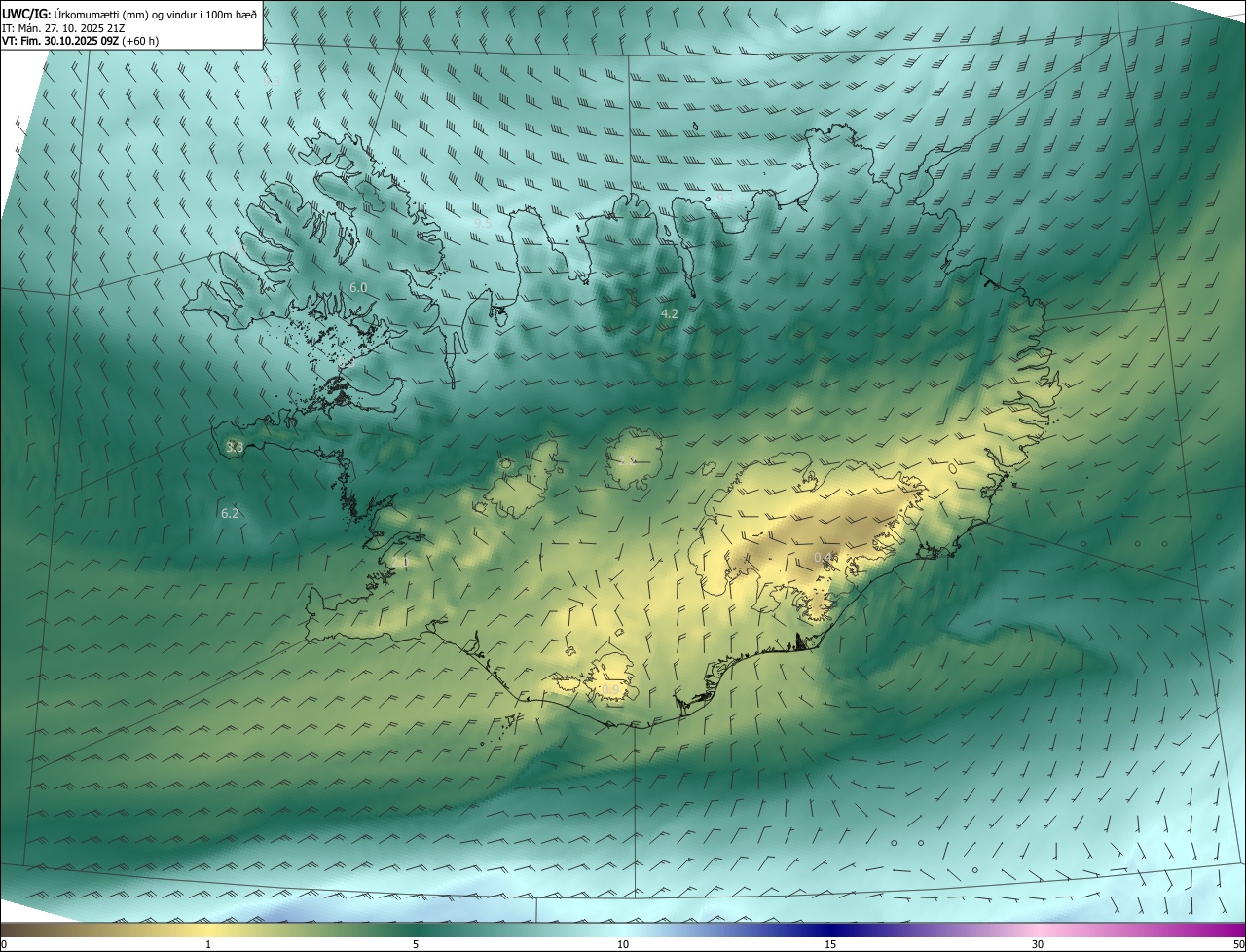Click the 6.0 value on the Westfjords
This screenshot has height=952, width=1246.
pos(358,288)
